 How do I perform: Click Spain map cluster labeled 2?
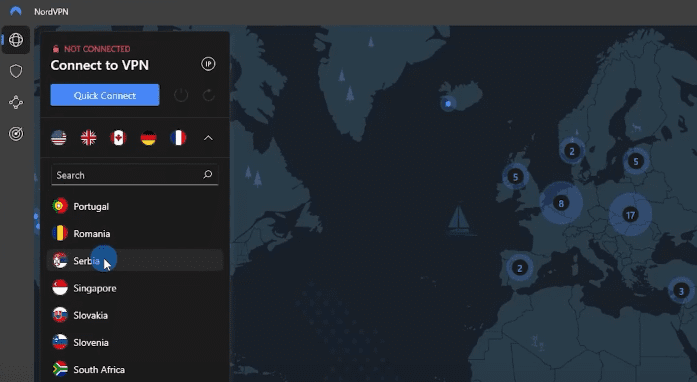point(519,268)
